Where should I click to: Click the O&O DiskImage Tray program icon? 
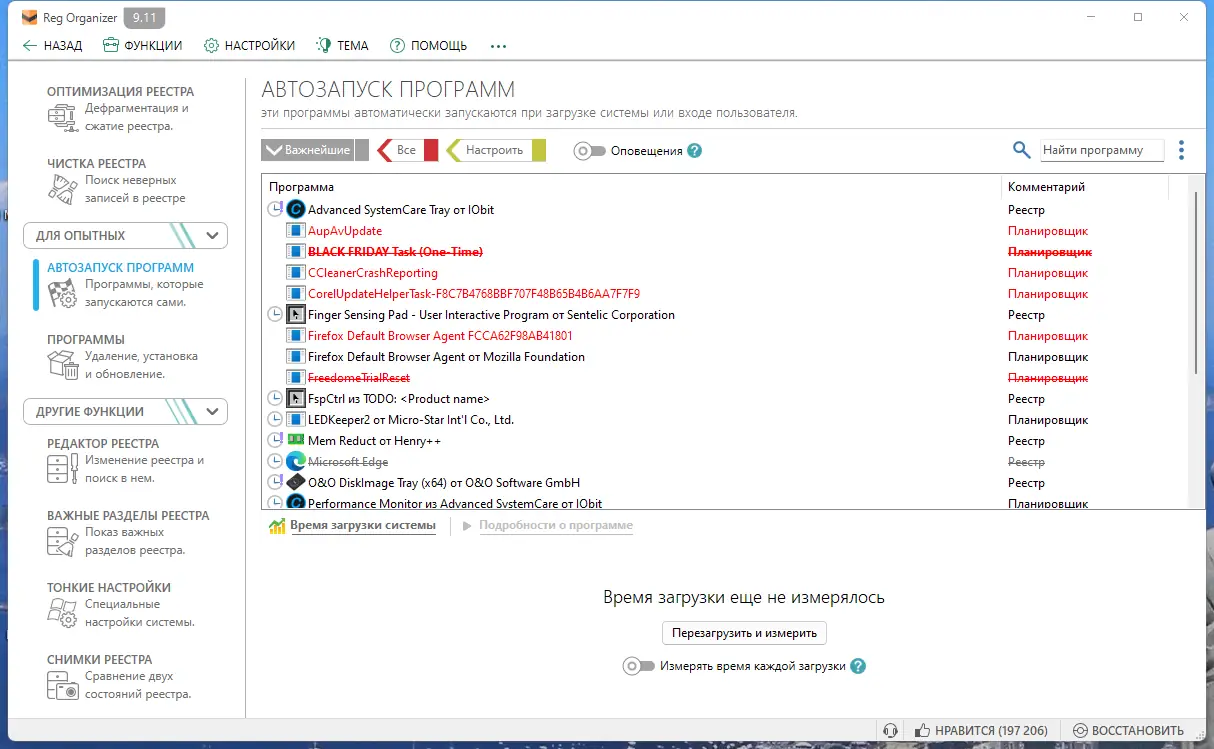pos(295,483)
